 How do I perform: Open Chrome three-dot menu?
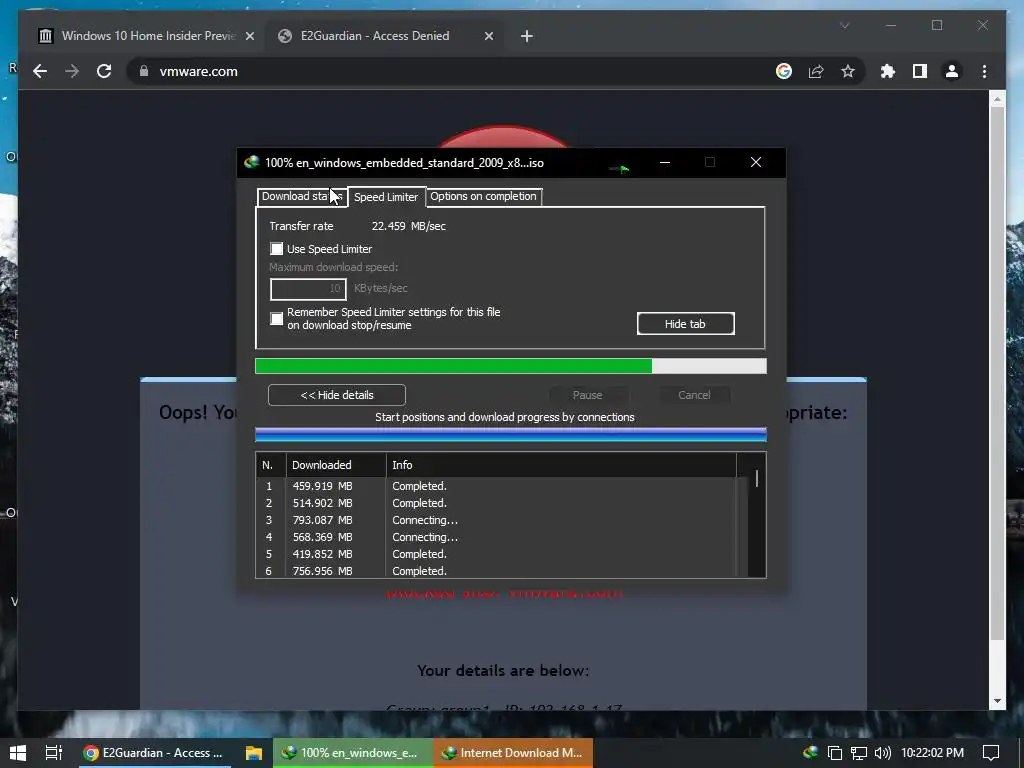(x=984, y=71)
